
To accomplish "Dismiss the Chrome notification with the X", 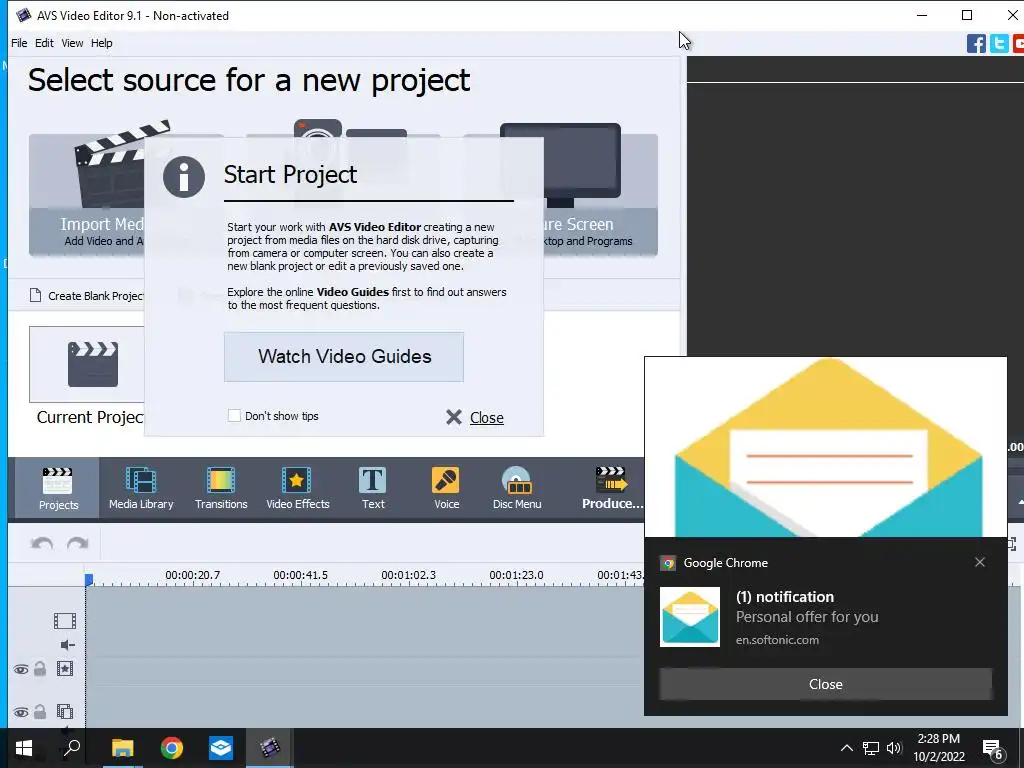I will point(980,562).
